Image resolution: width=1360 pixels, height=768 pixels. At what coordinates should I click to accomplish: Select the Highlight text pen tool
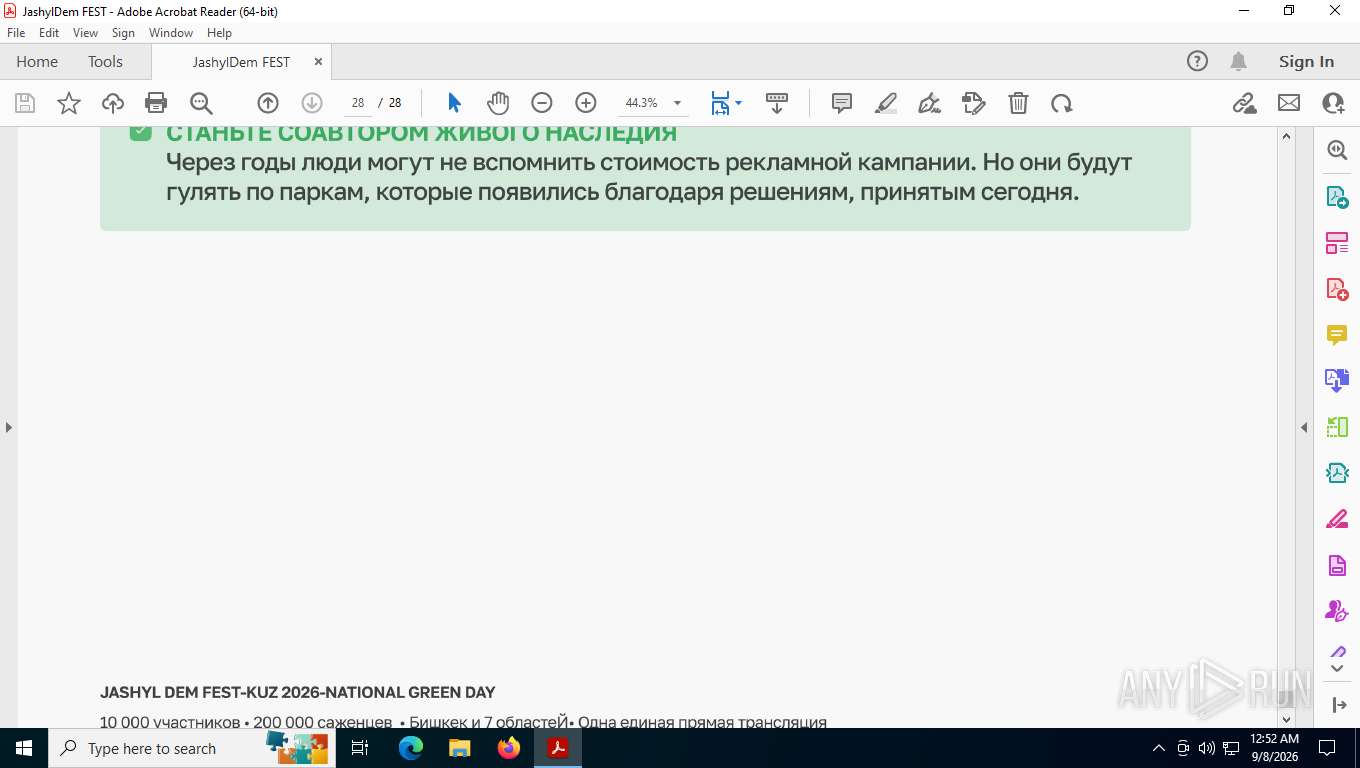coord(886,103)
